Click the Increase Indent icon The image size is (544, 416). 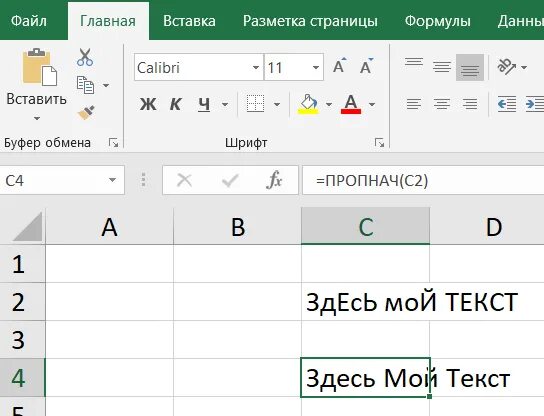pyautogui.click(x=534, y=104)
